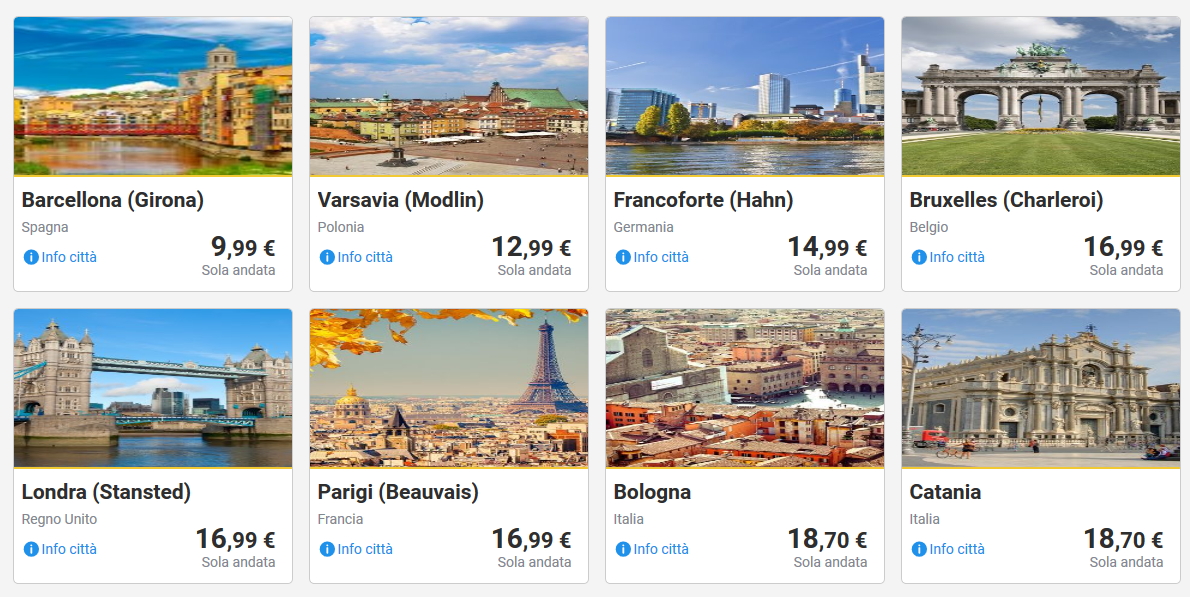This screenshot has width=1190, height=597.
Task: Click the info icon for Catania
Action: (919, 549)
